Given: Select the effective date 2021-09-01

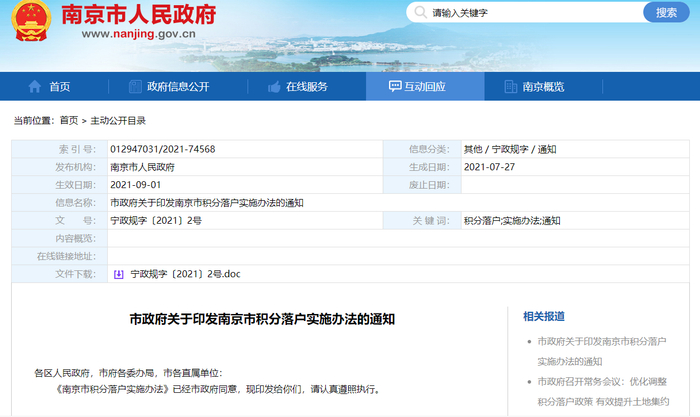Looking at the screenshot, I should [135, 185].
